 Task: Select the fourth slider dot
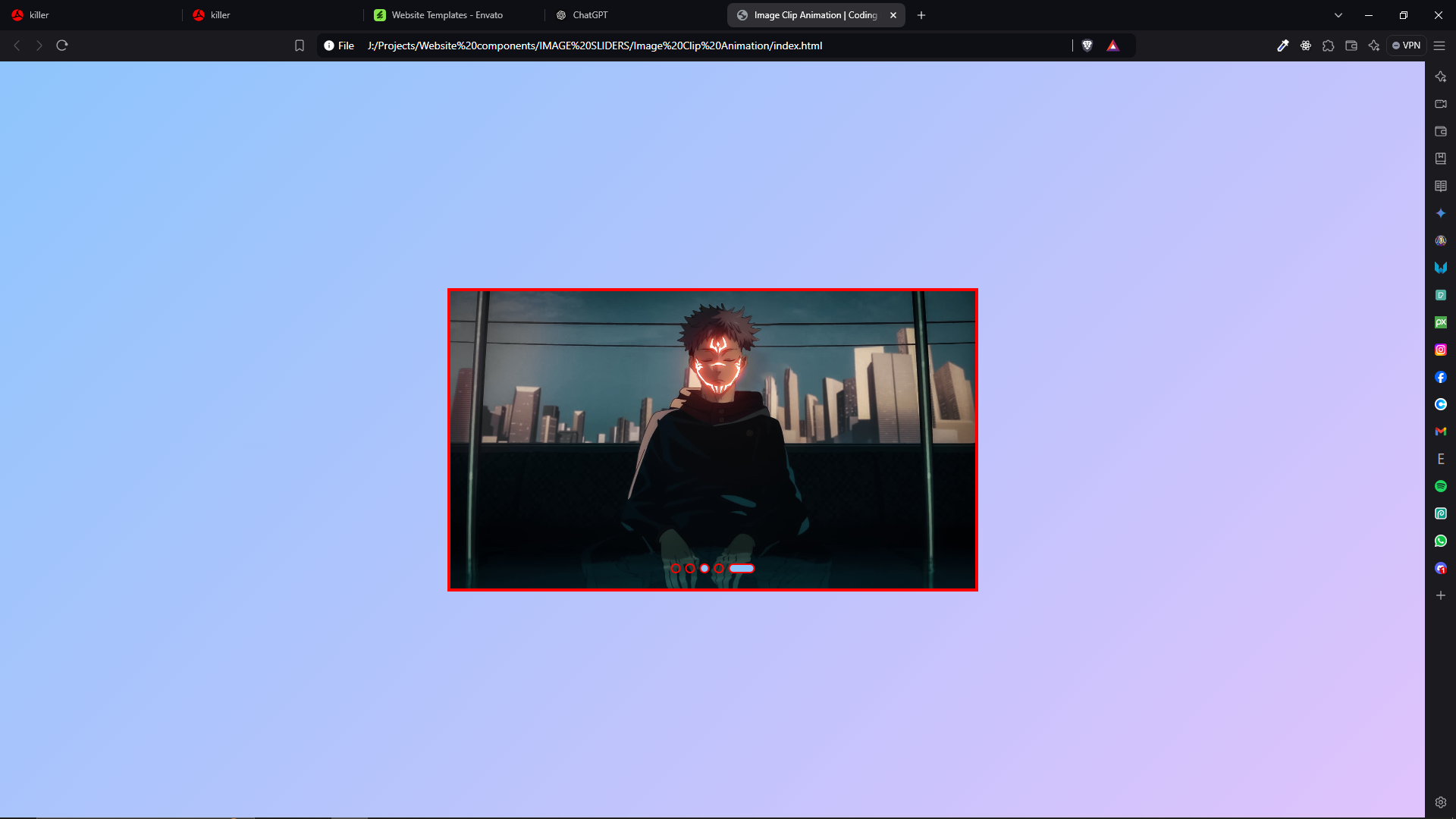(719, 568)
